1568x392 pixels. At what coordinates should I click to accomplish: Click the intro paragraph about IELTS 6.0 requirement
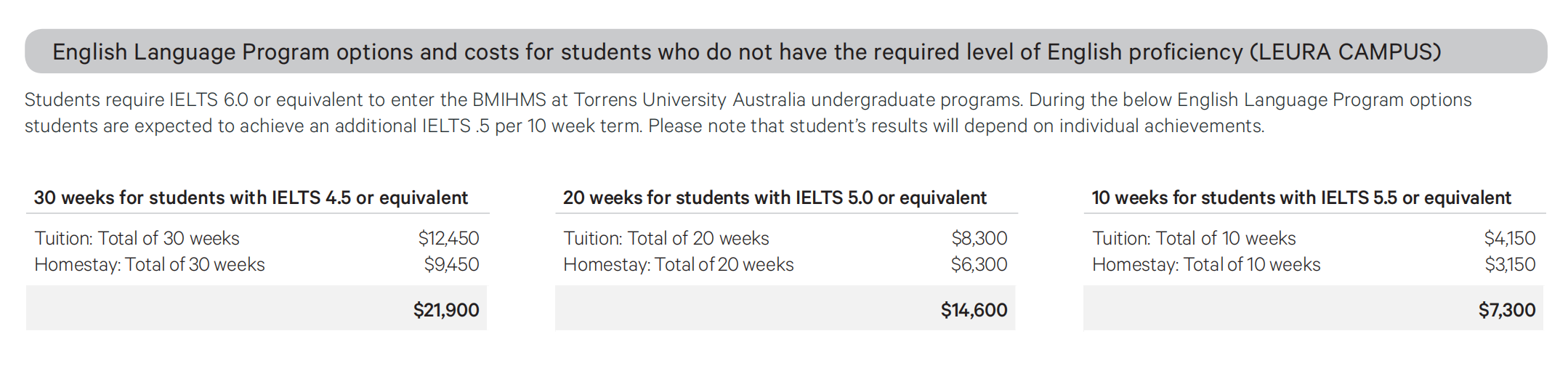click(748, 113)
